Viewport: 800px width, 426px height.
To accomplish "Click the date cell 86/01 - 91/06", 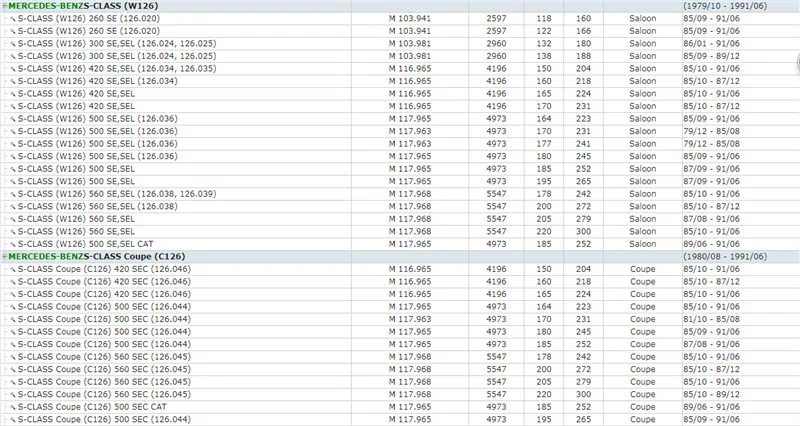I will 712,43.
